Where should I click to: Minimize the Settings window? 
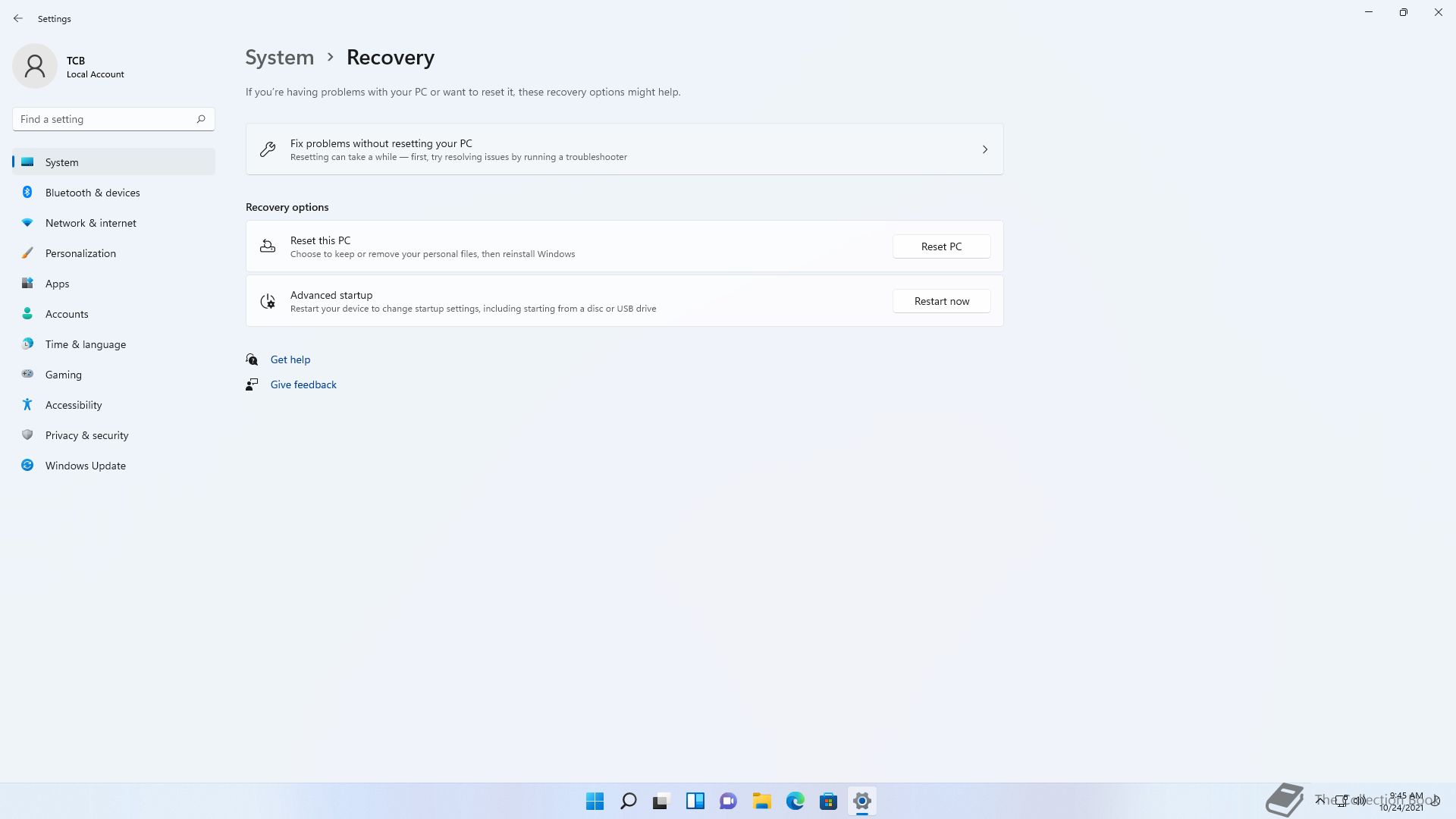1369,12
